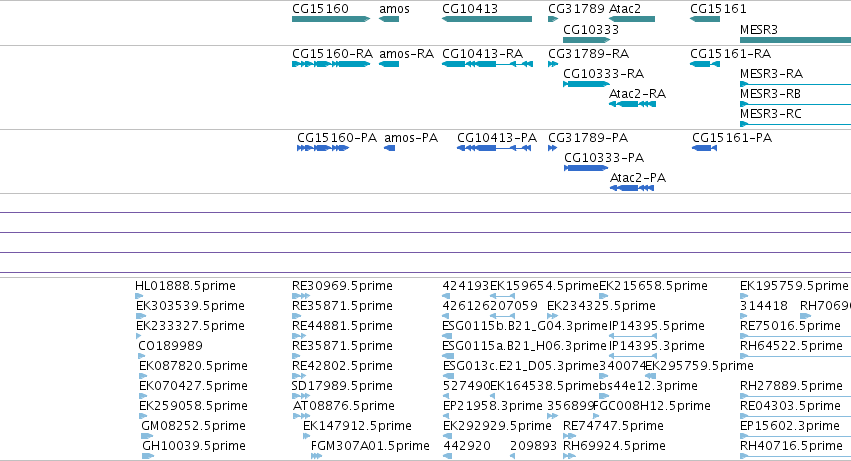This screenshot has height=461, width=851.
Task: Click the Atac2-PA protein glyph
Action: pyautogui.click(x=632, y=188)
